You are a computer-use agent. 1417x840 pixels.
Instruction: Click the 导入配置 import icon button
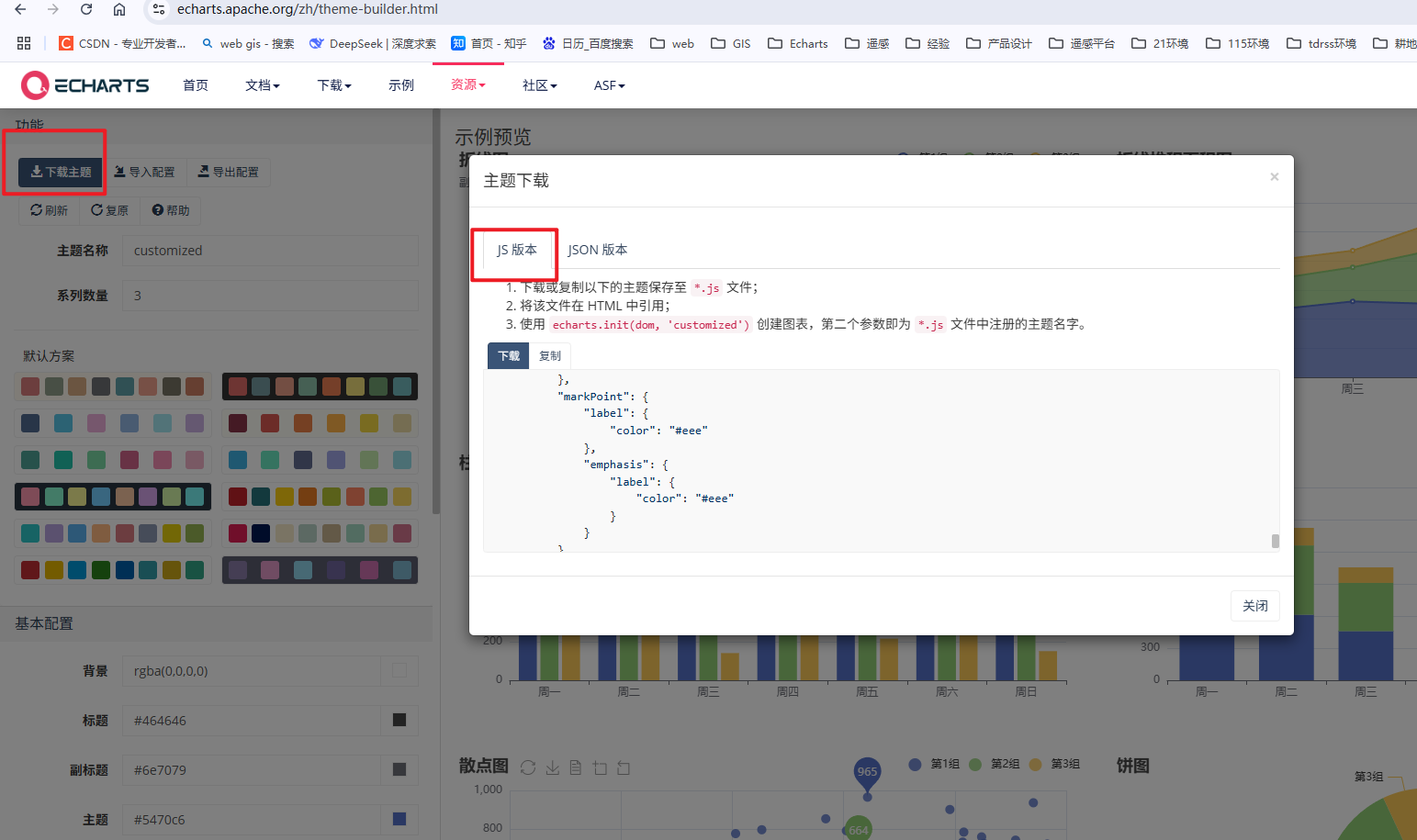pos(145,172)
